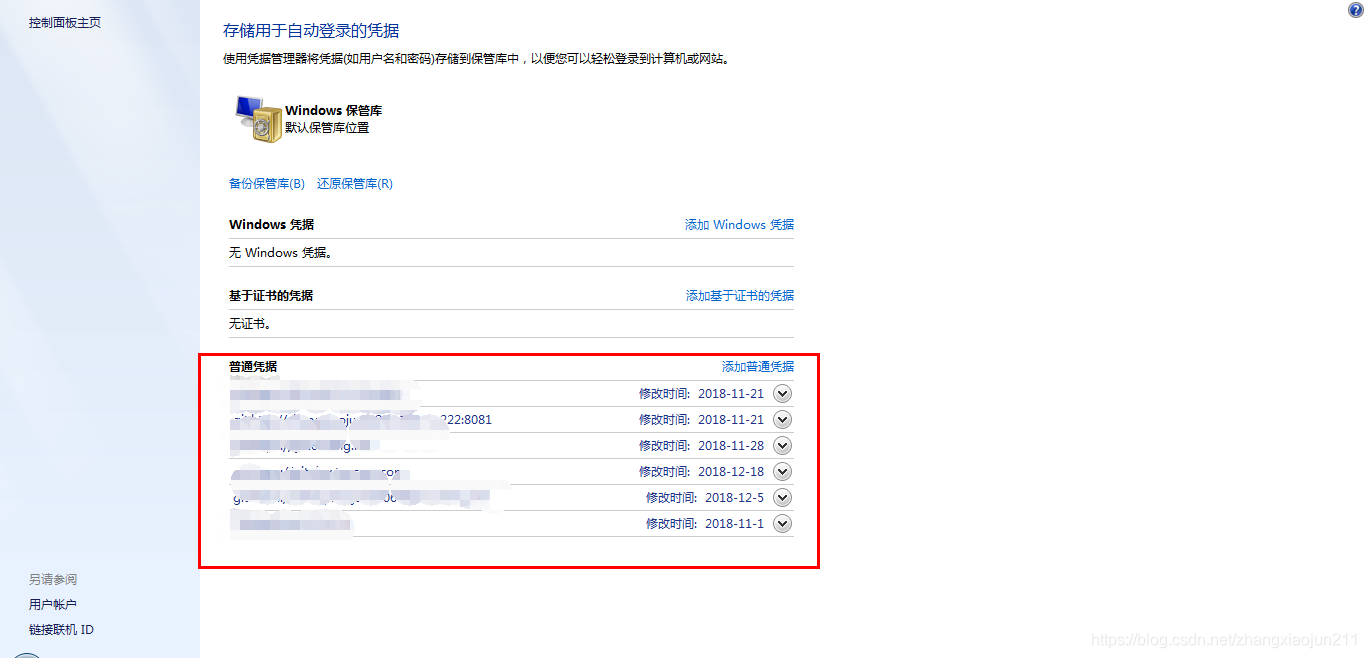Click the 普通凭据 section heading
Screen dimensions: 1366x658
coord(253,367)
